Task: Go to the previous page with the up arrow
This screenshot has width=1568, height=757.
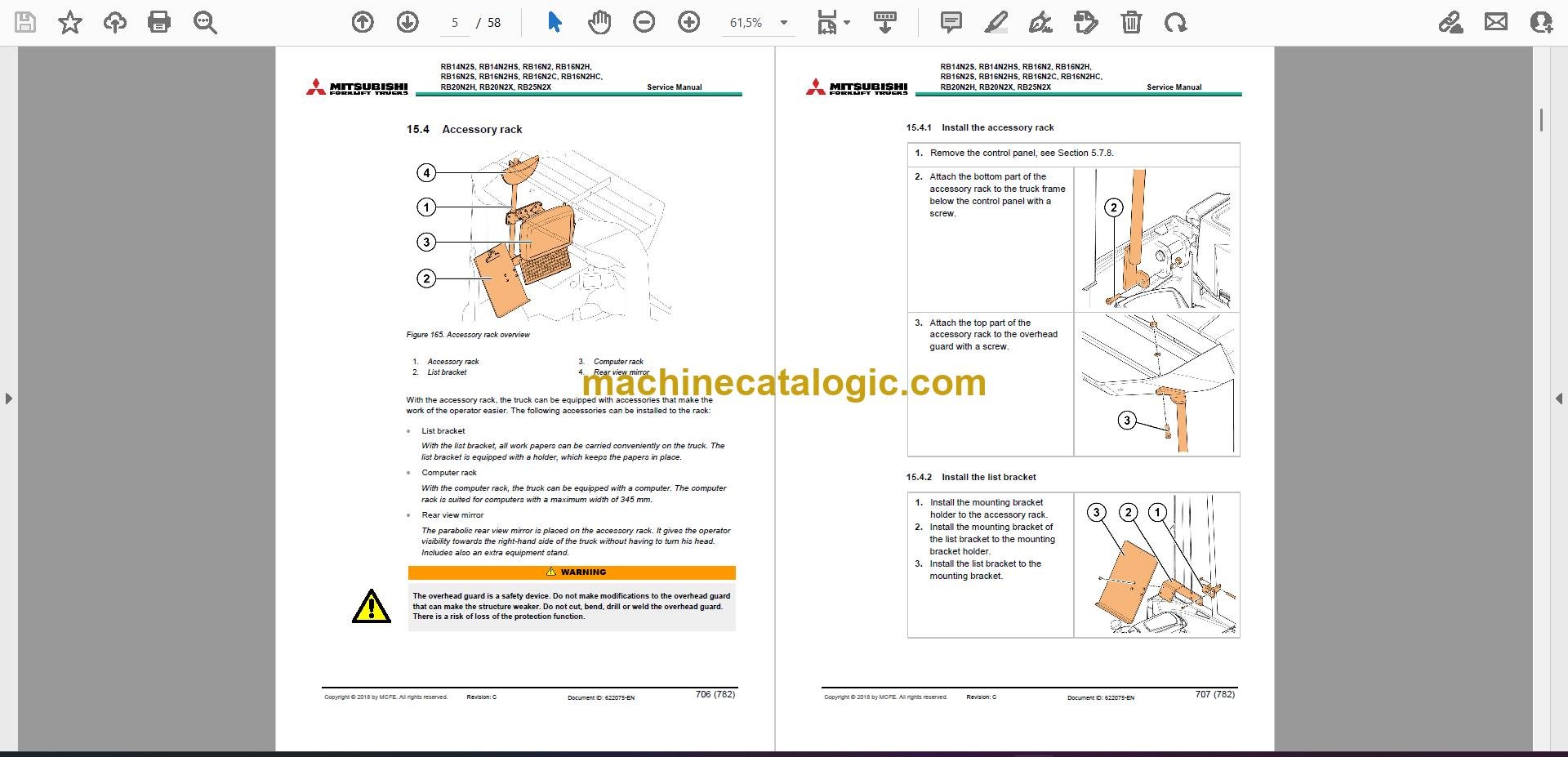Action: pos(363,22)
